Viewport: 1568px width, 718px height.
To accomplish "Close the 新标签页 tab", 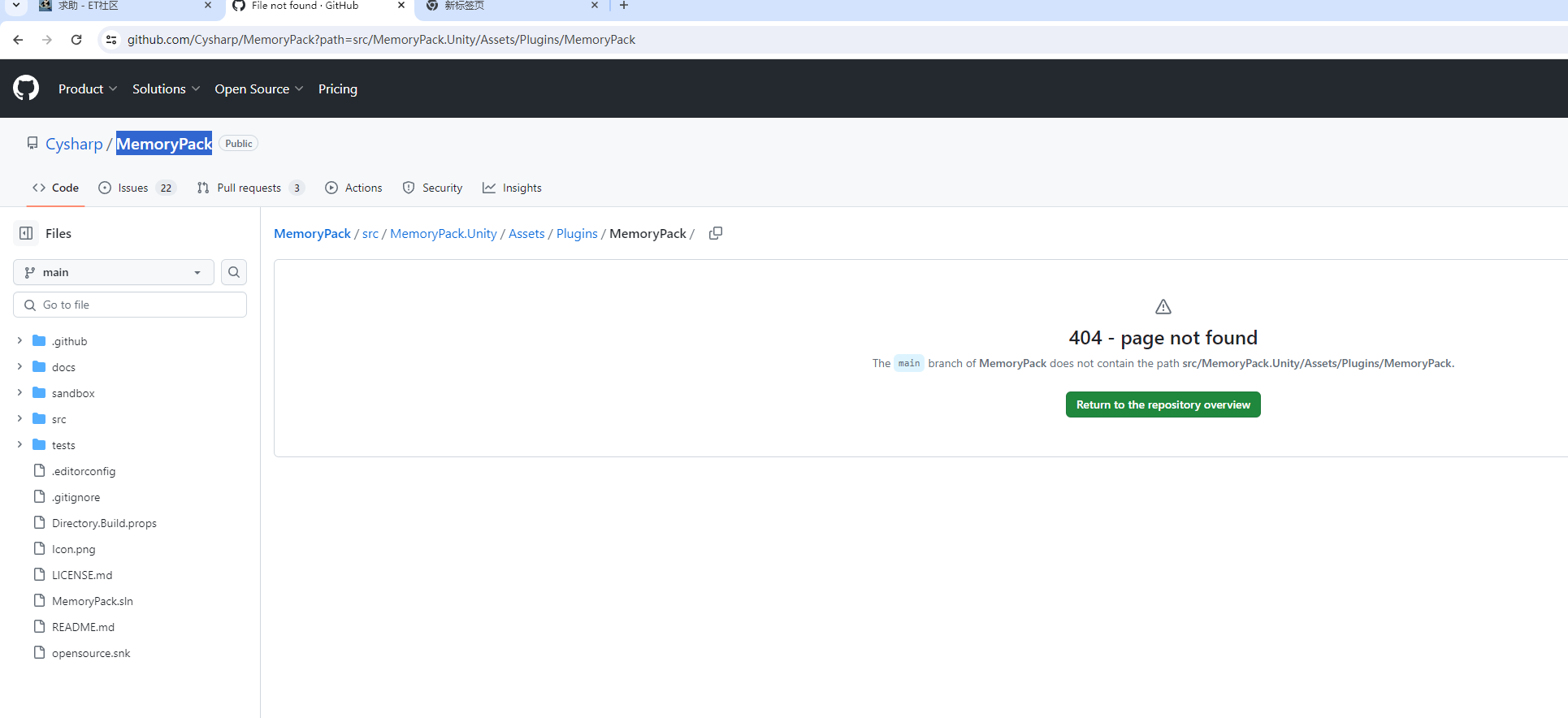I will [x=595, y=6].
